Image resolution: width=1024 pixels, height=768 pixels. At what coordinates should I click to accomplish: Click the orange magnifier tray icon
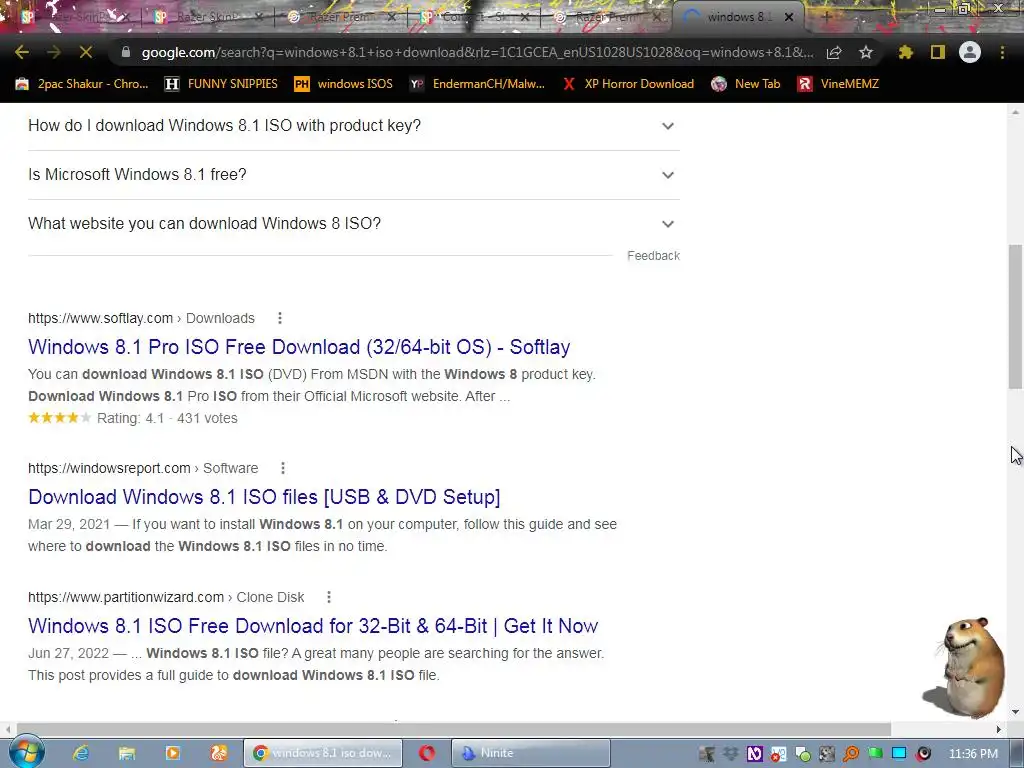pyautogui.click(x=851, y=754)
